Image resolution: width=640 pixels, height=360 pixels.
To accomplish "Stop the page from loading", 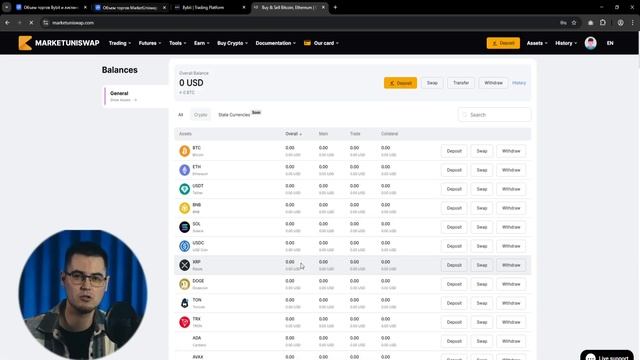I will [31, 23].
